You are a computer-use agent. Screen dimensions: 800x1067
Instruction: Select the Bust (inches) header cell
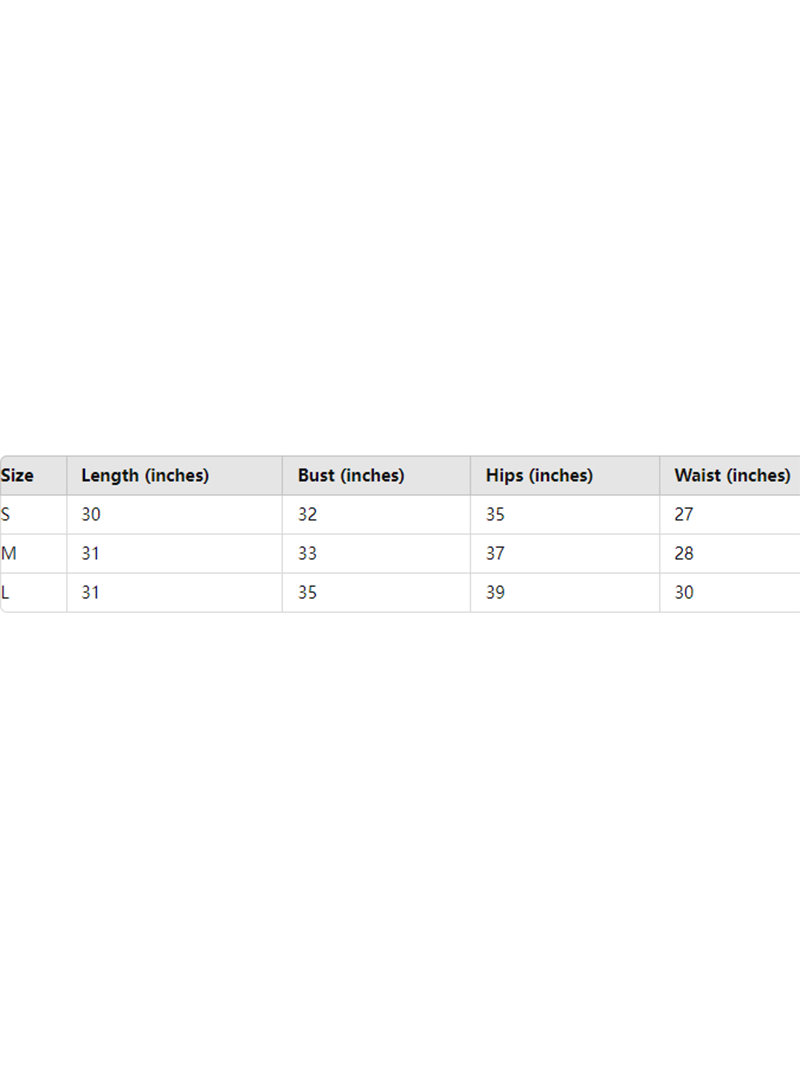351,476
